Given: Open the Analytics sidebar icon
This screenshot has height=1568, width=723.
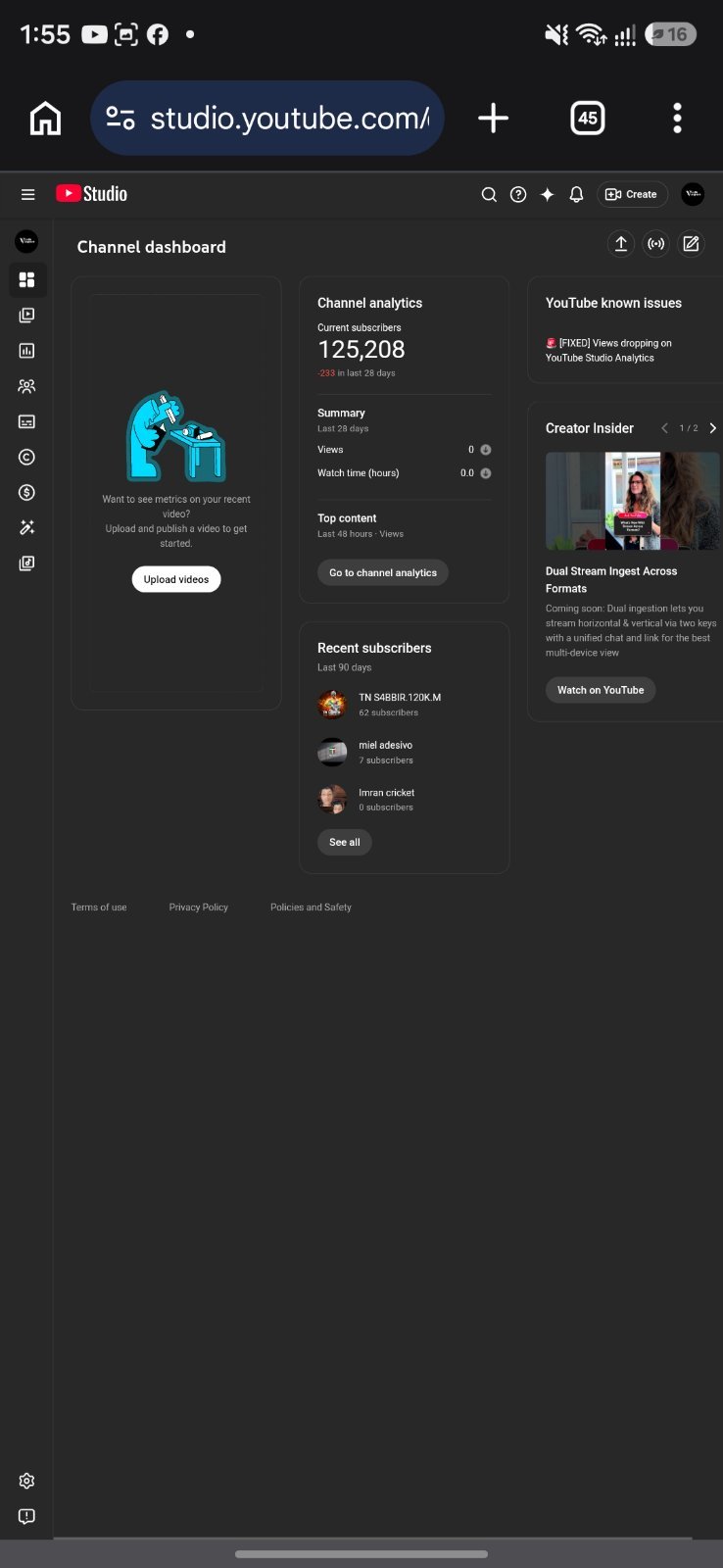Looking at the screenshot, I should [26, 351].
